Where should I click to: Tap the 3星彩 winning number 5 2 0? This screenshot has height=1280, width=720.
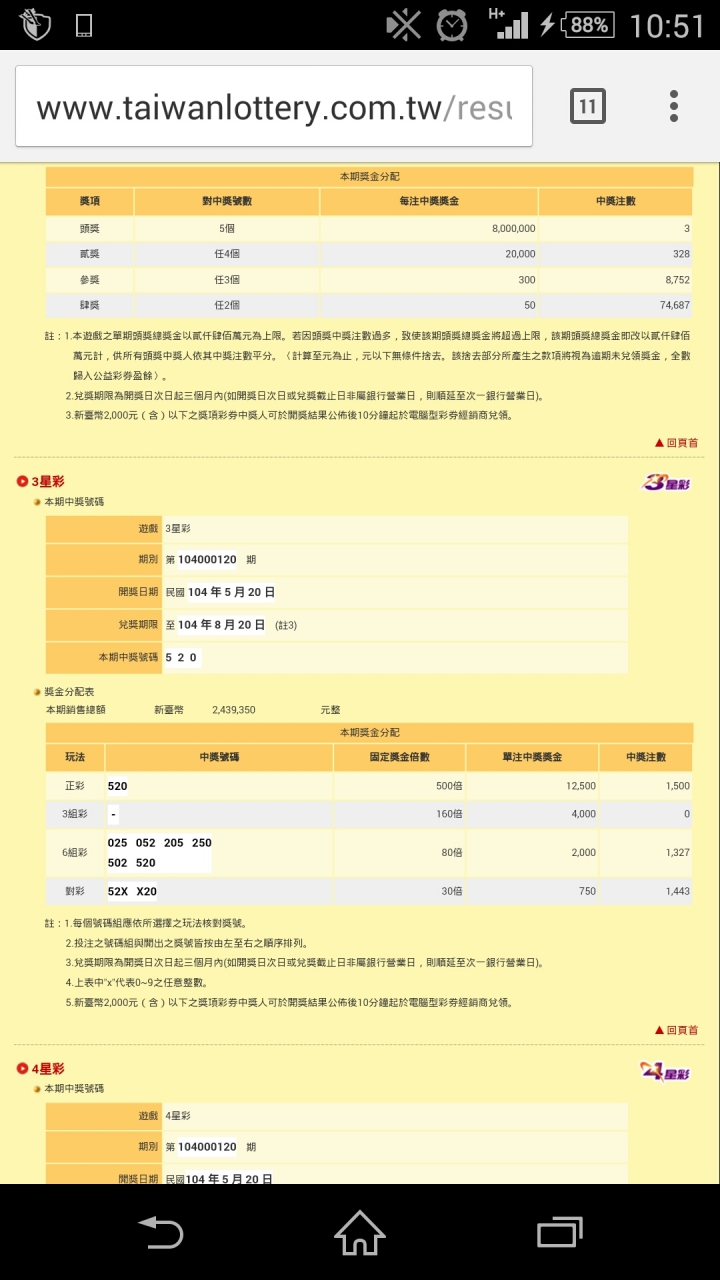(181, 658)
